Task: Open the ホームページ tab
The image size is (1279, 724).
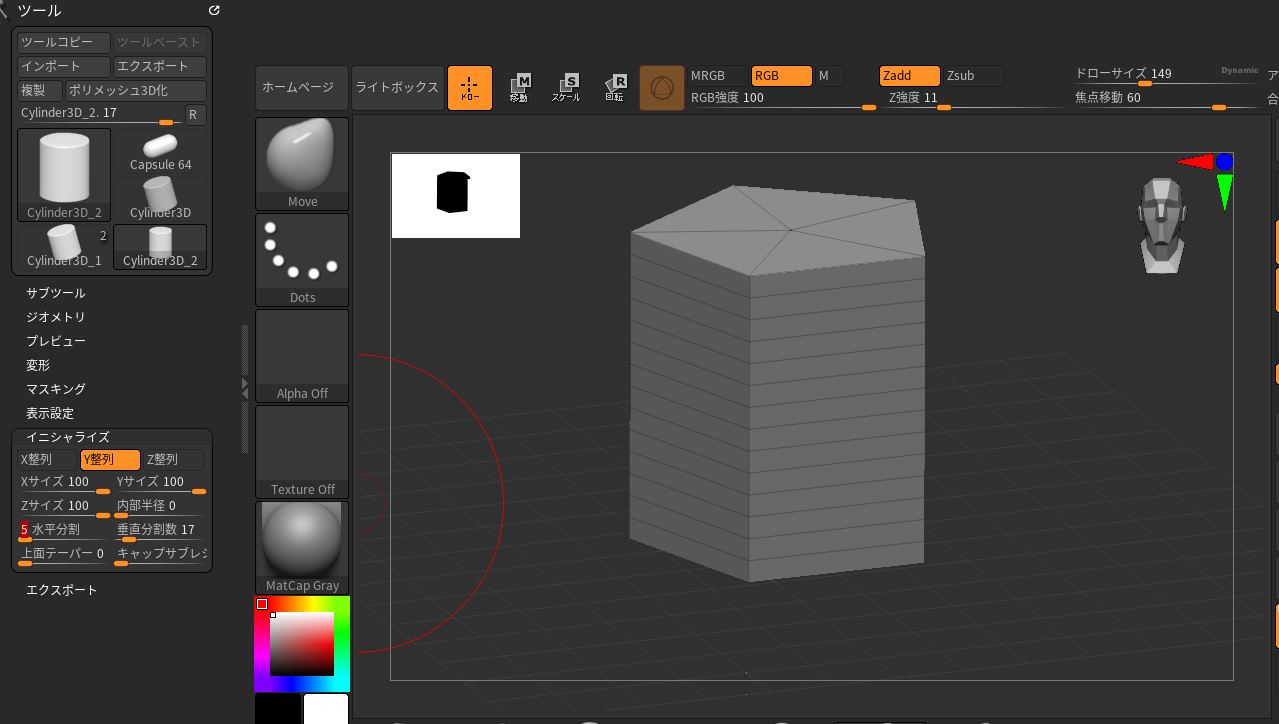Action: pyautogui.click(x=299, y=88)
